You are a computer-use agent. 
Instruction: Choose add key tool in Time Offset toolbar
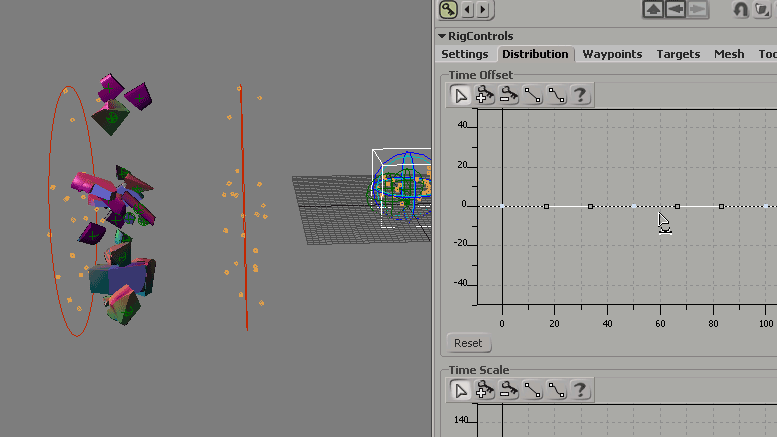point(485,95)
